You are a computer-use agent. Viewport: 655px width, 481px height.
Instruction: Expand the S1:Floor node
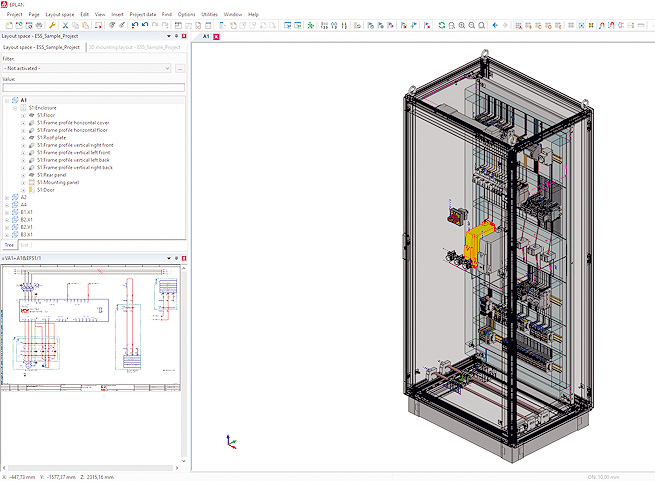[x=23, y=115]
